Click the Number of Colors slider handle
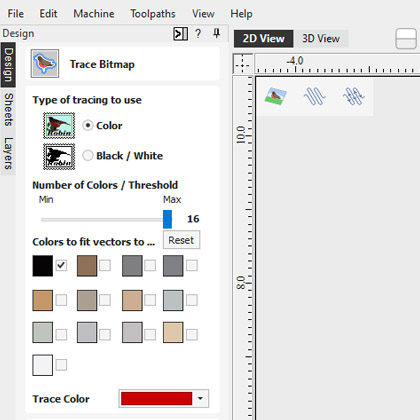Screen dimensions: 420x420 click(167, 219)
